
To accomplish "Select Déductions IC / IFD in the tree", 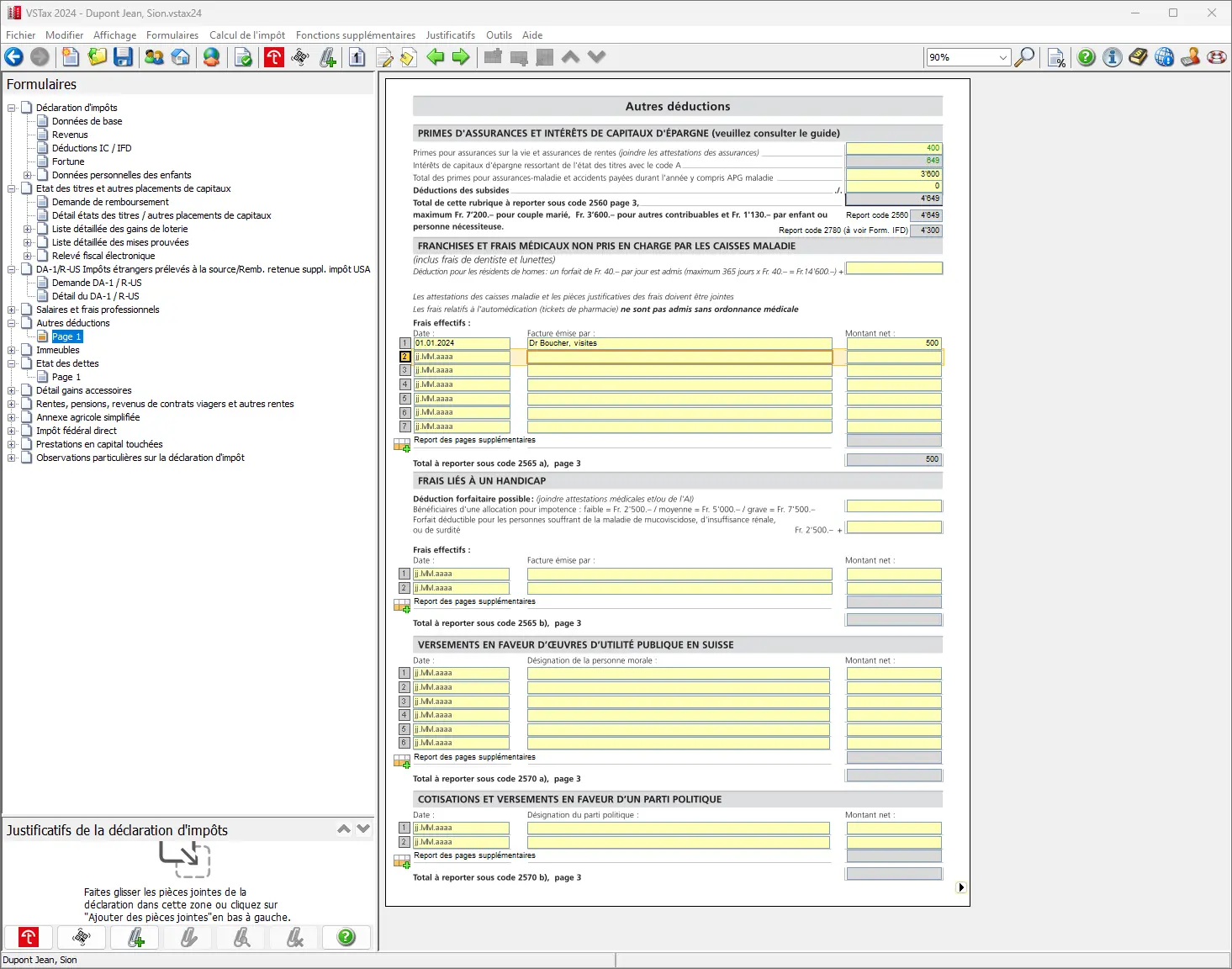I will pyautogui.click(x=91, y=148).
